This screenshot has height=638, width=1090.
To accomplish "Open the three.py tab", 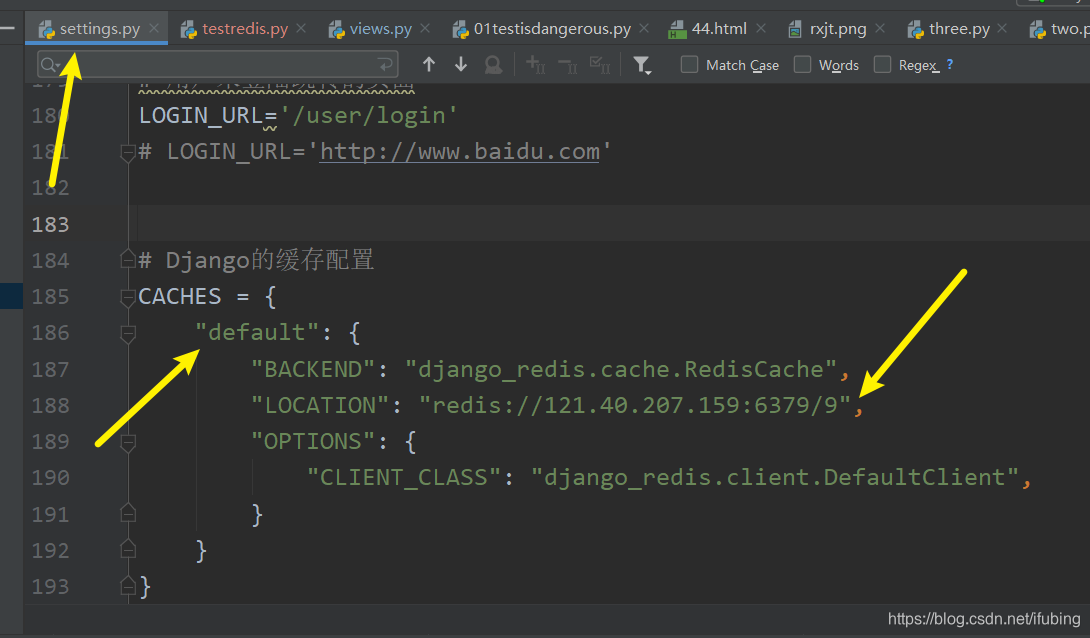I will pyautogui.click(x=959, y=28).
